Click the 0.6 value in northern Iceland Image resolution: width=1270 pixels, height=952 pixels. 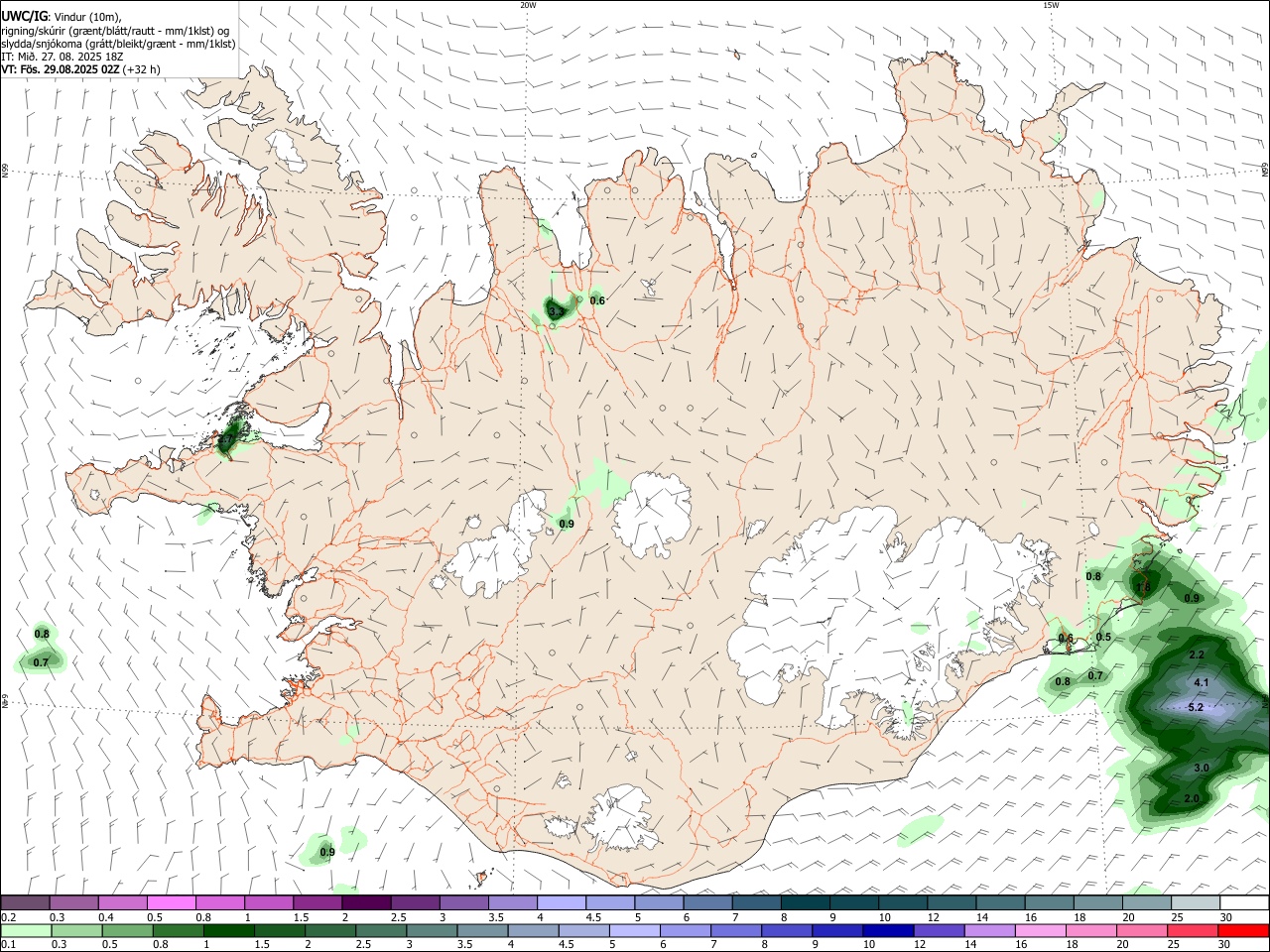point(597,300)
